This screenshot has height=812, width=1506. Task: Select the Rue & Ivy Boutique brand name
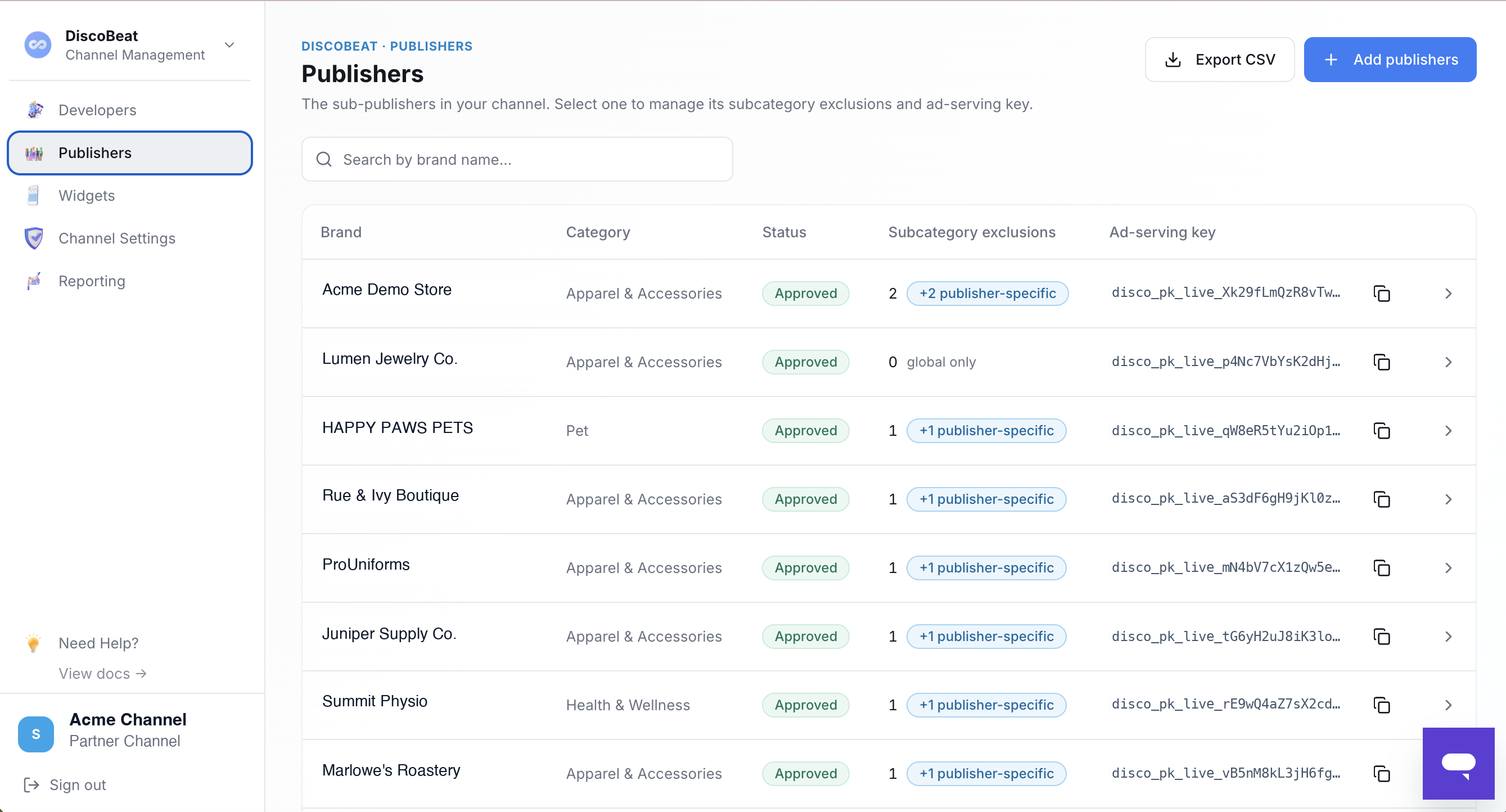point(390,495)
